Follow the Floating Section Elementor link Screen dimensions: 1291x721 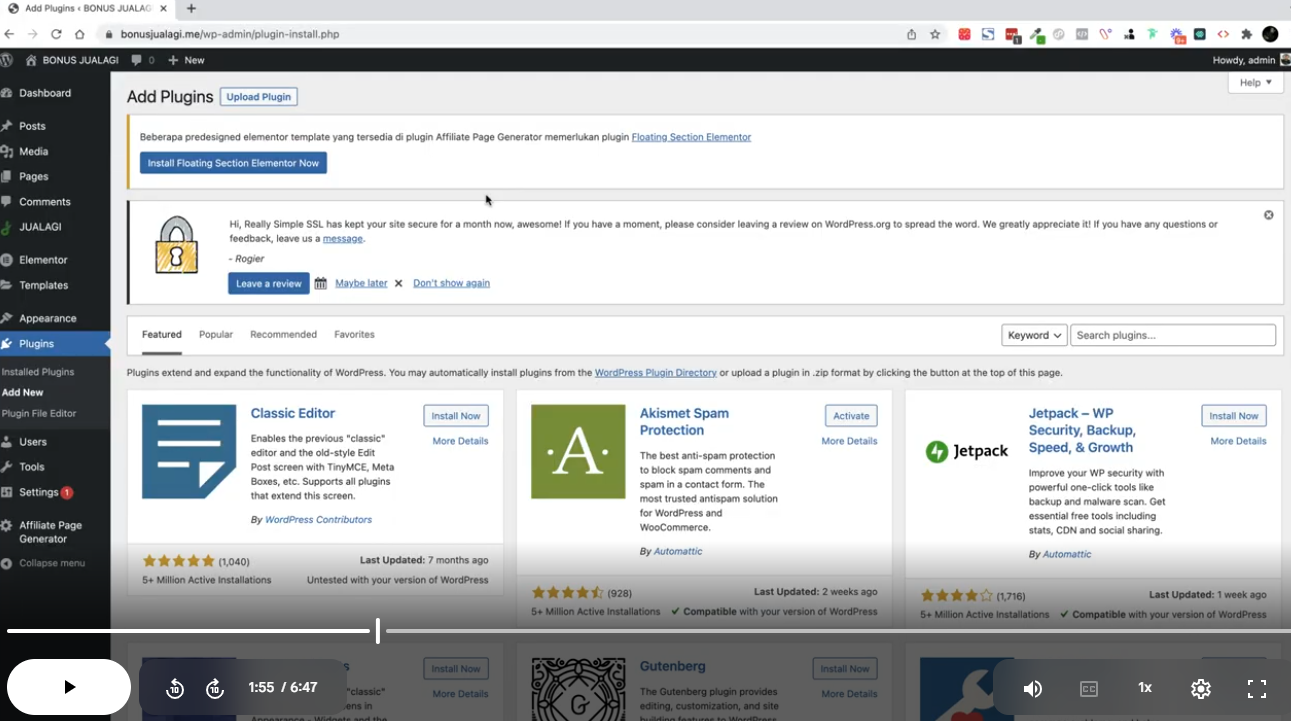pyautogui.click(x=691, y=137)
